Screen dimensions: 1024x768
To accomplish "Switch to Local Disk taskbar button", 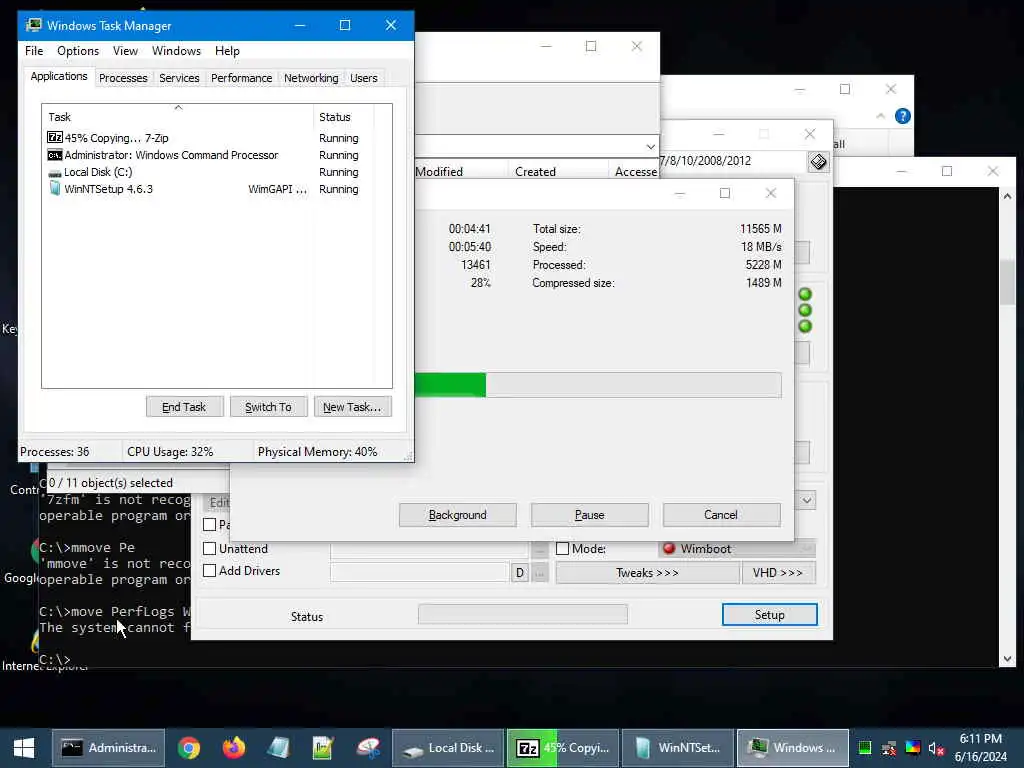I will coord(448,748).
